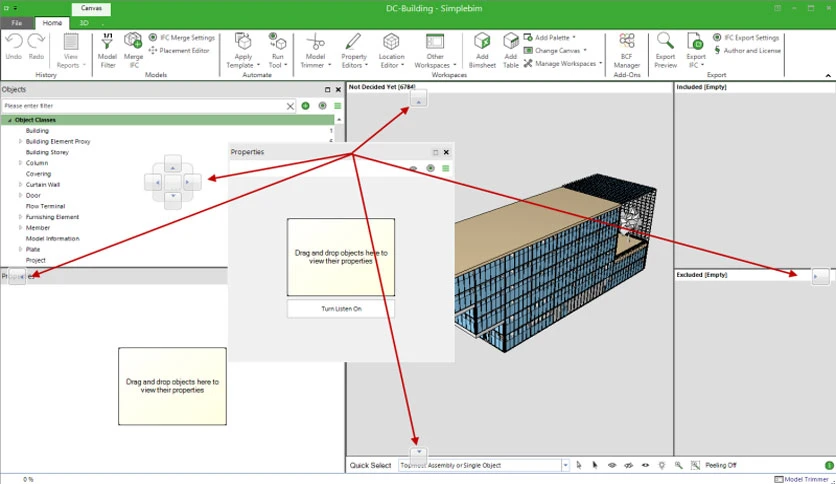Toggle the target listen icon in Objects panel
836x484 pixels.
(322, 106)
